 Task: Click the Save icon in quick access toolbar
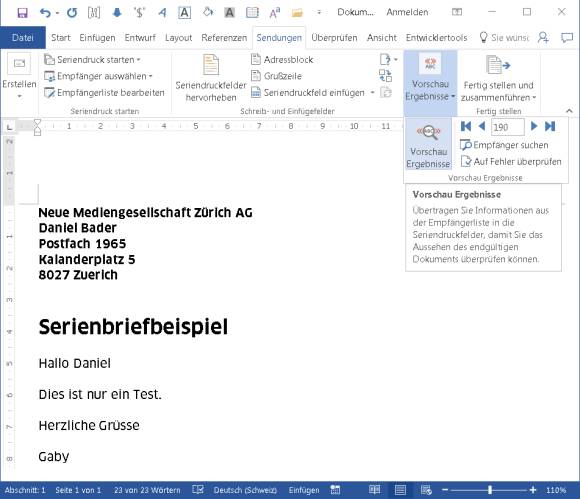click(x=22, y=13)
